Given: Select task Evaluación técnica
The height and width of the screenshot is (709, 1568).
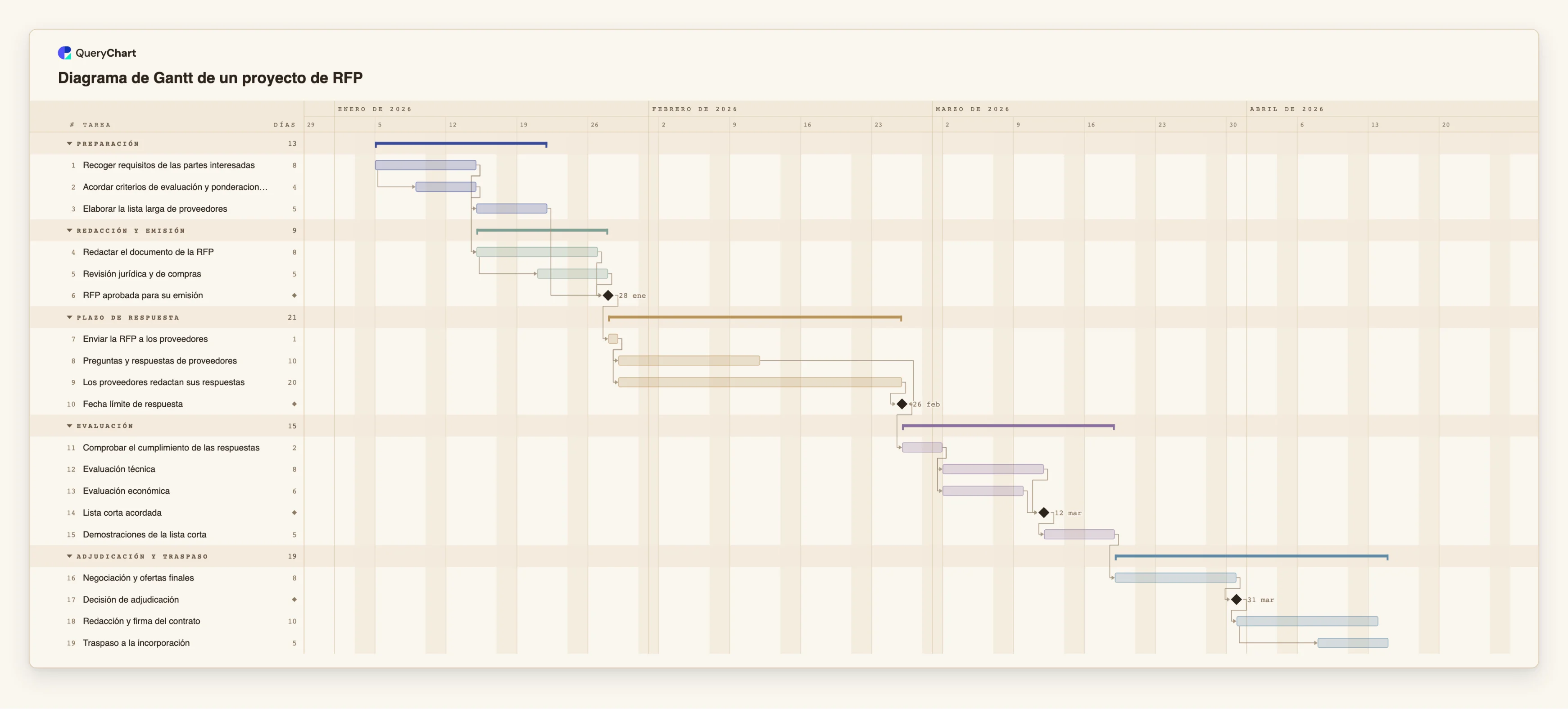Looking at the screenshot, I should coord(119,469).
